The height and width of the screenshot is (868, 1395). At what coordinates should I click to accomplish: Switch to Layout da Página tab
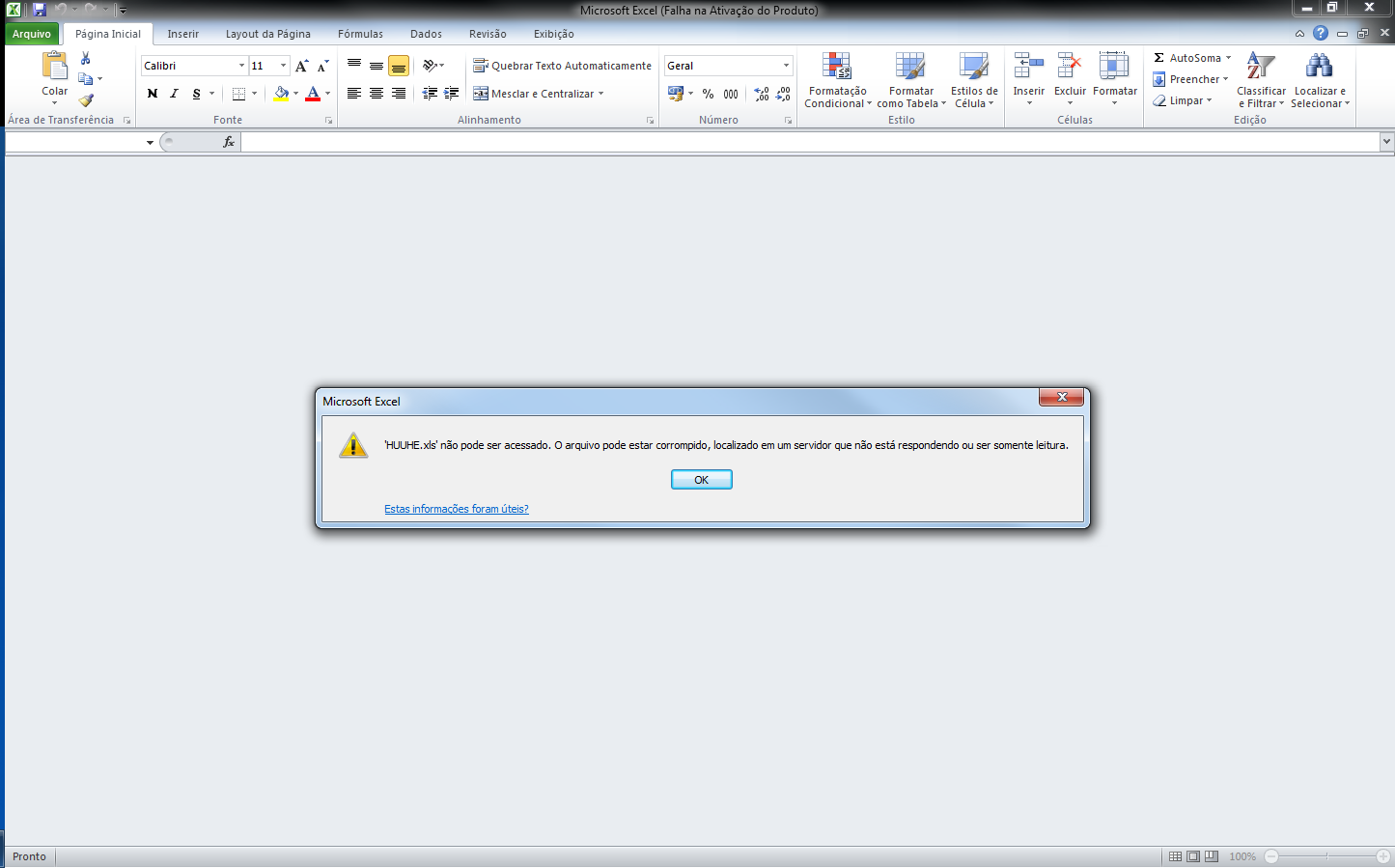point(268,34)
